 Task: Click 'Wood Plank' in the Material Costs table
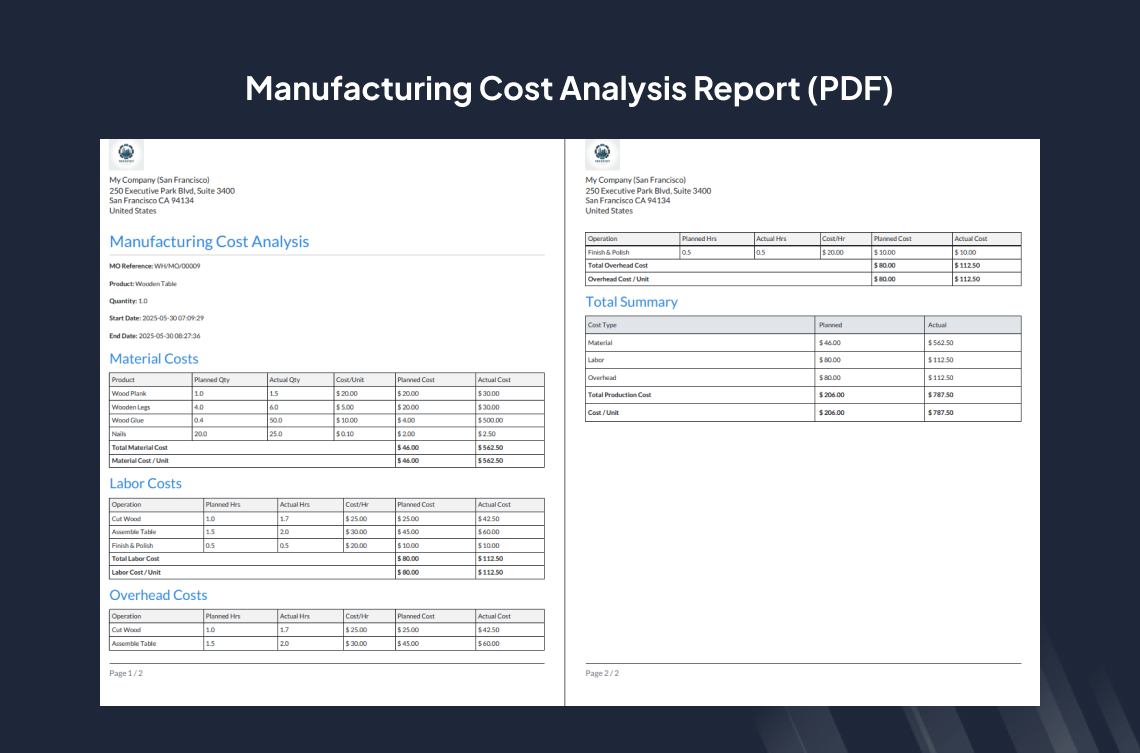click(129, 393)
